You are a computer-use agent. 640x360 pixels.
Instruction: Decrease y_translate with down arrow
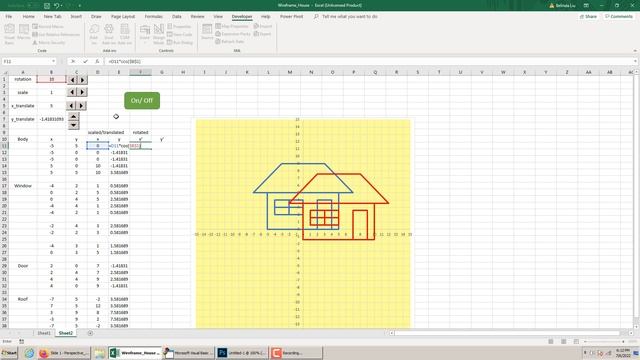(73, 125)
